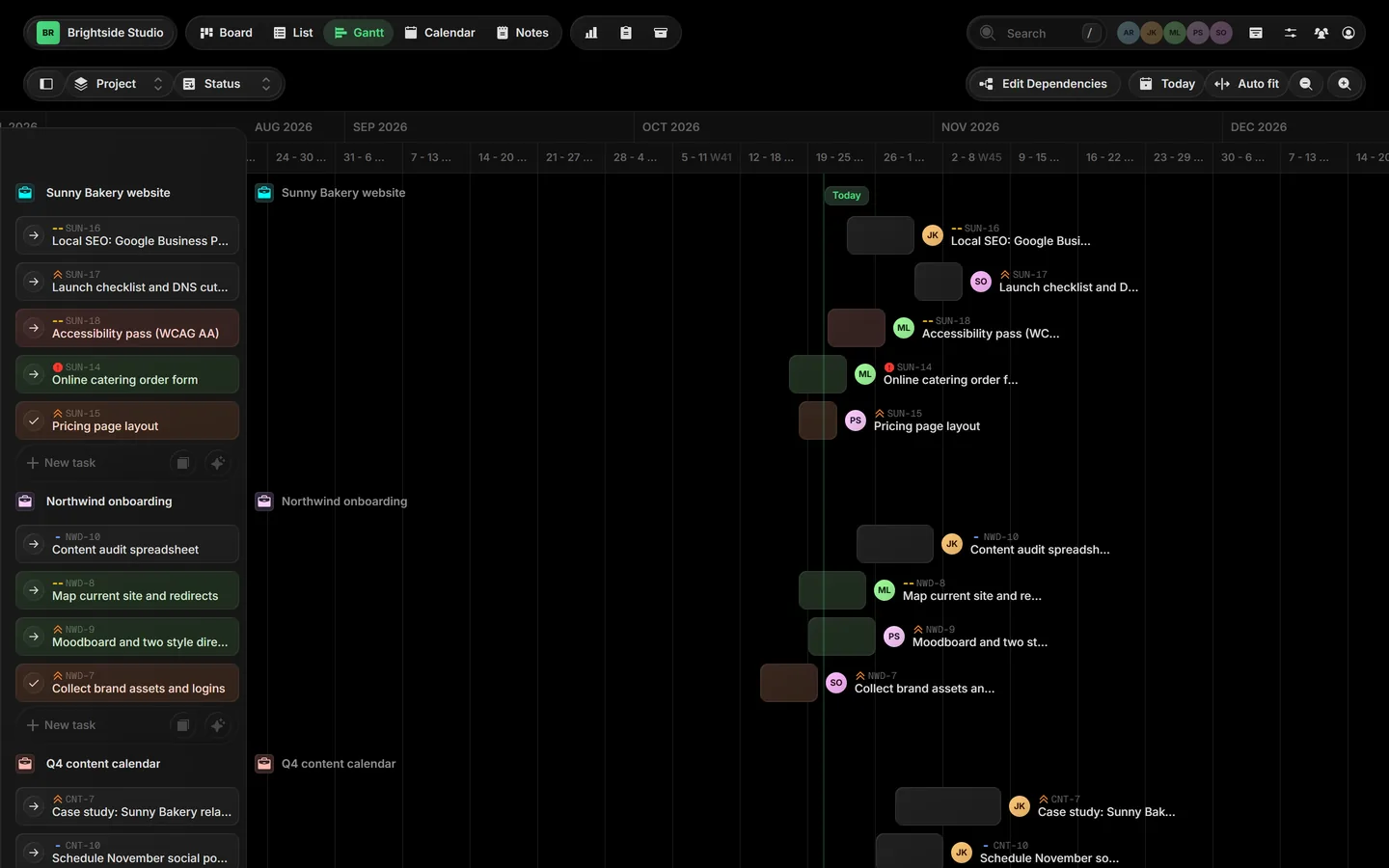
Task: Collapse Northwind onboarding group in the timeline
Action: point(332,502)
